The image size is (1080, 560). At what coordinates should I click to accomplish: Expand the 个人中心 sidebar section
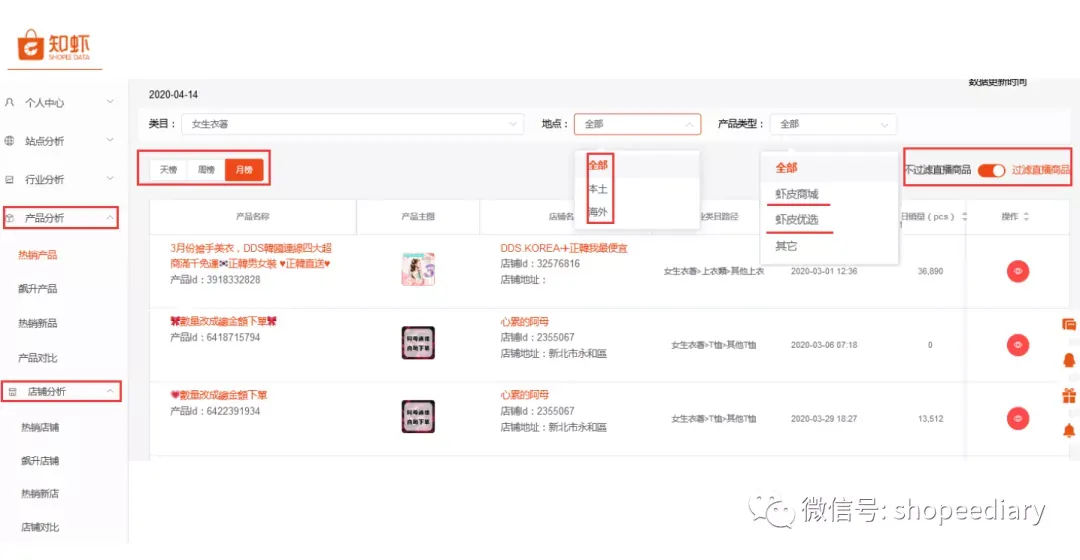coord(59,103)
